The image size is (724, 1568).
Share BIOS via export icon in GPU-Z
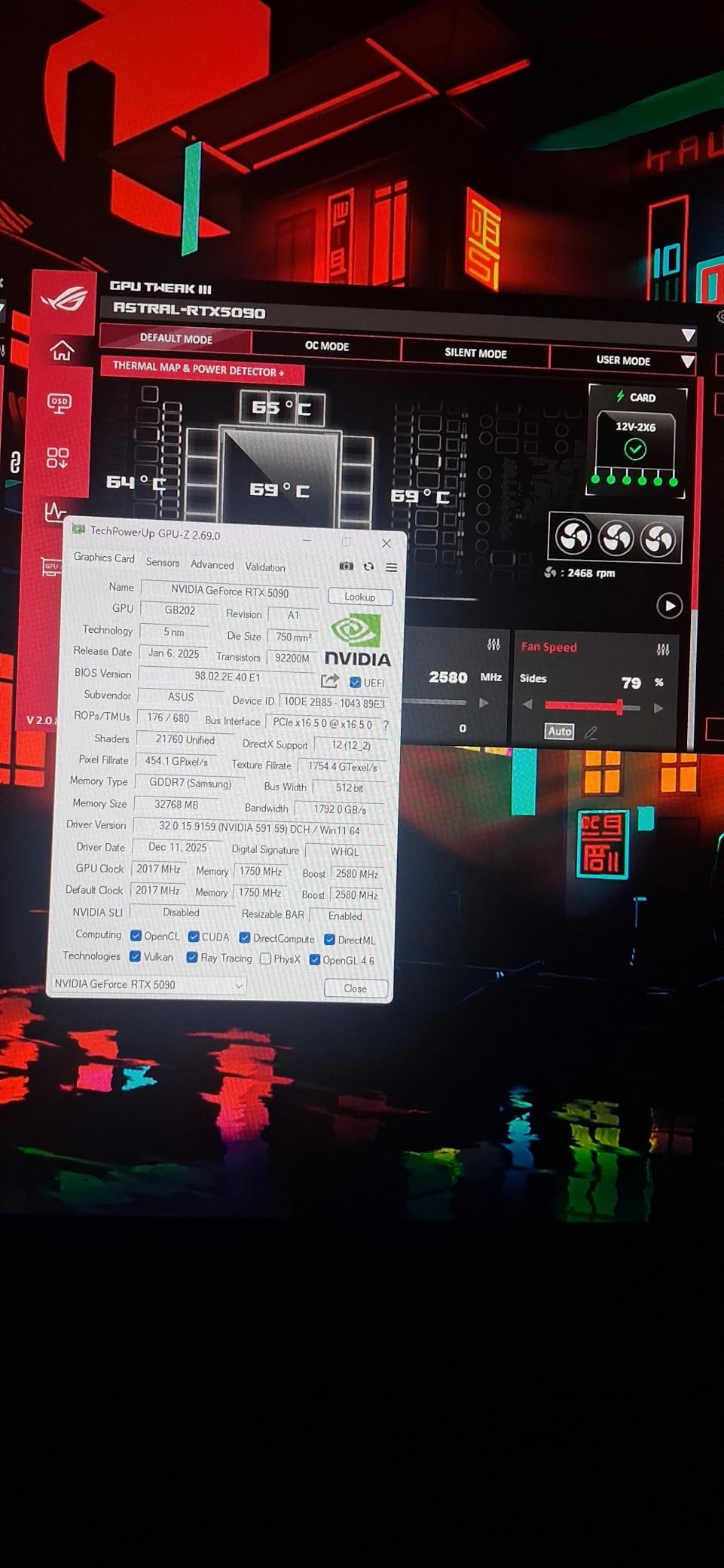tap(329, 680)
